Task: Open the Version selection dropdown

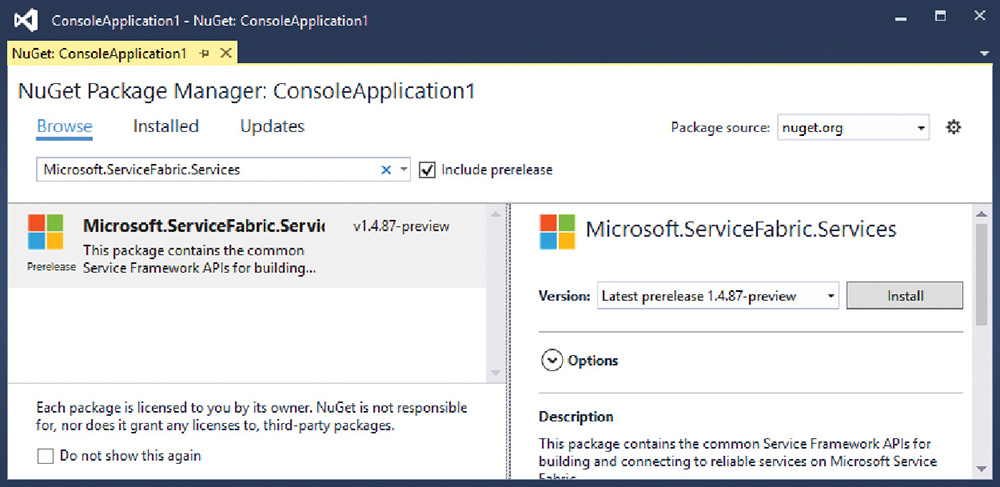Action: coord(717,296)
